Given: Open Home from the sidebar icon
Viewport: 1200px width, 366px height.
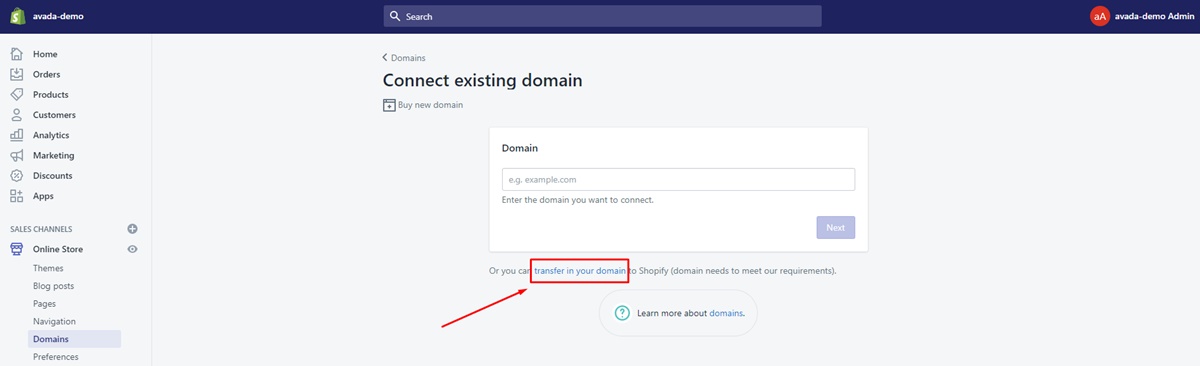Looking at the screenshot, I should (16, 54).
